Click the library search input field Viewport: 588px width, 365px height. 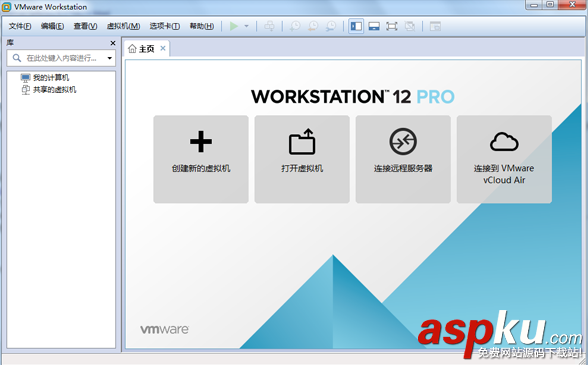click(x=62, y=58)
